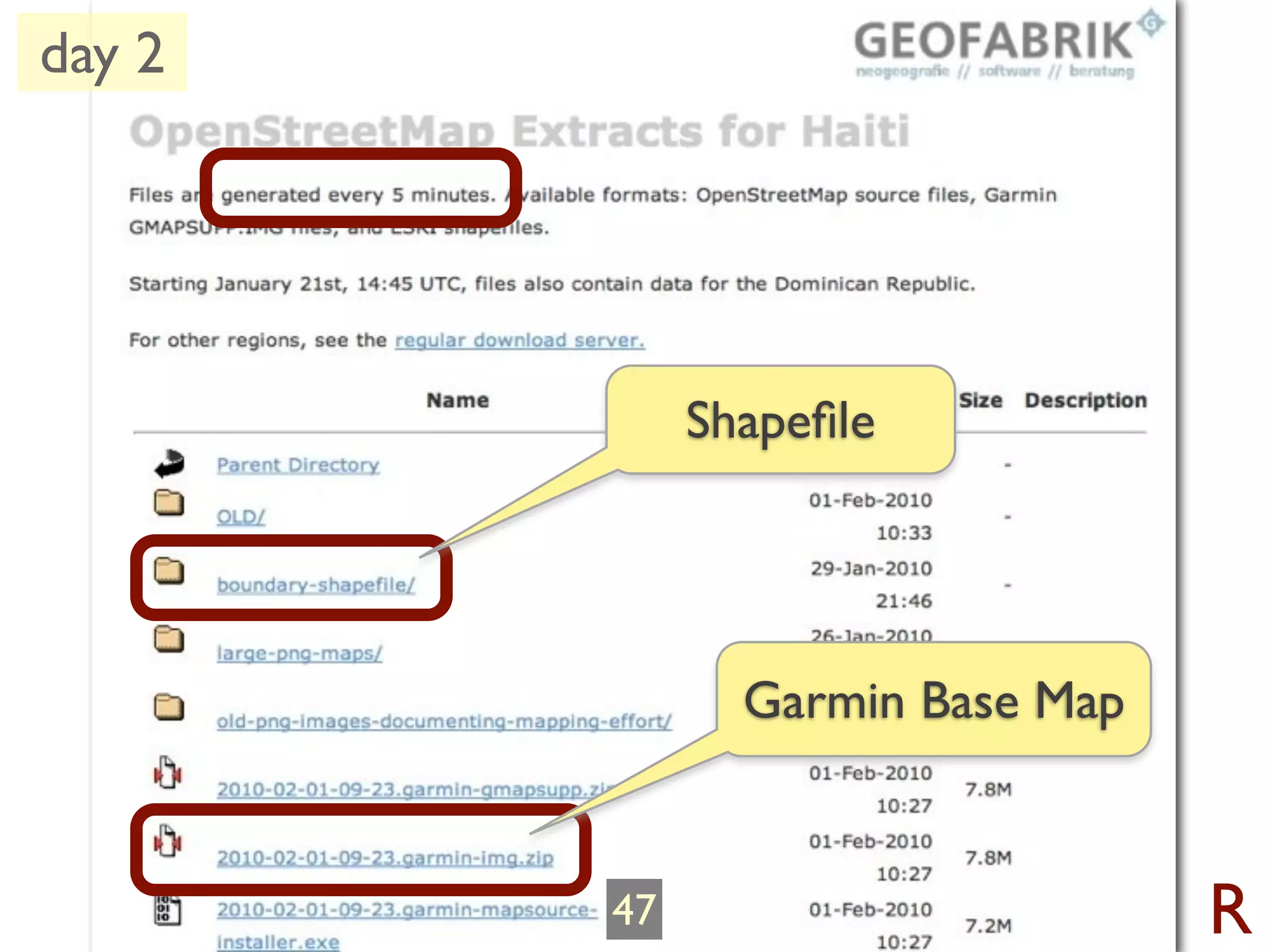Image resolution: width=1270 pixels, height=952 pixels.
Task: Click the large-png-maps folder icon
Action: [169, 638]
